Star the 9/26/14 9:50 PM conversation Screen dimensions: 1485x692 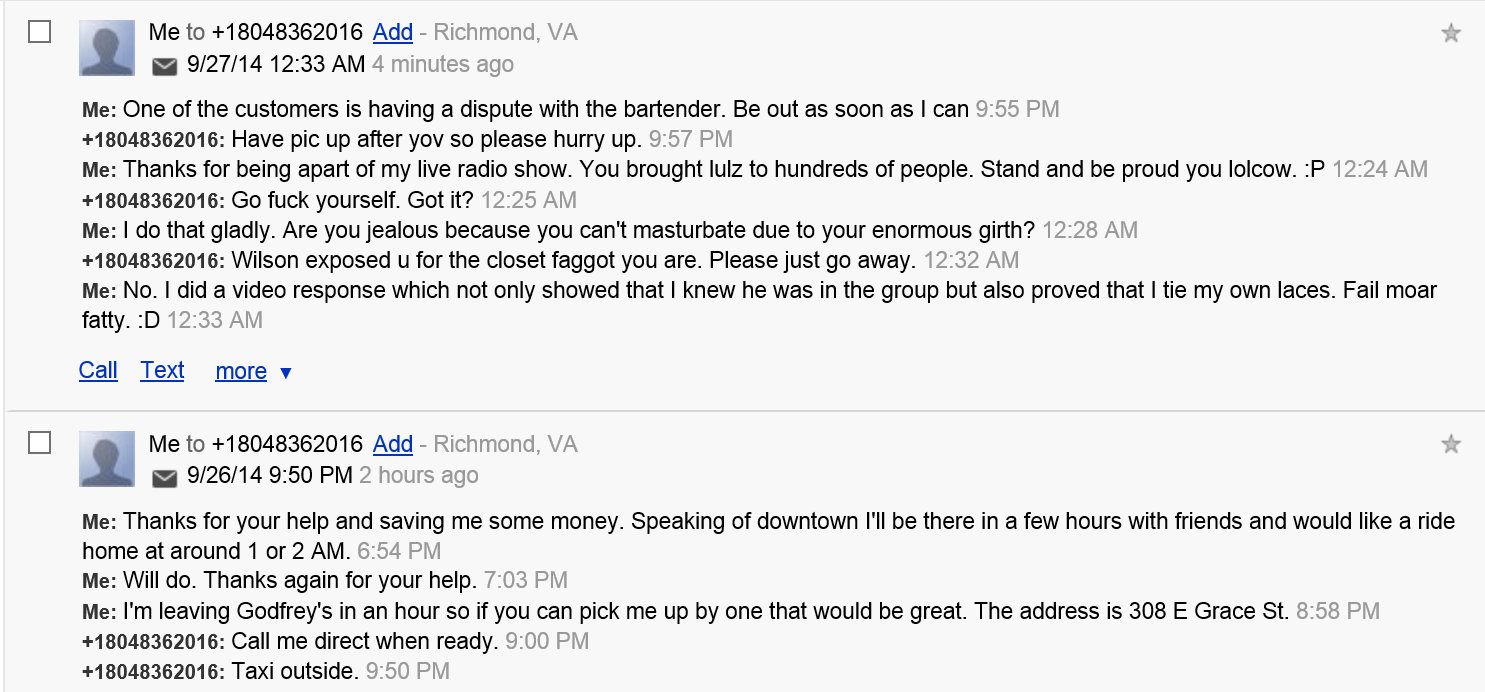pyautogui.click(x=1451, y=445)
